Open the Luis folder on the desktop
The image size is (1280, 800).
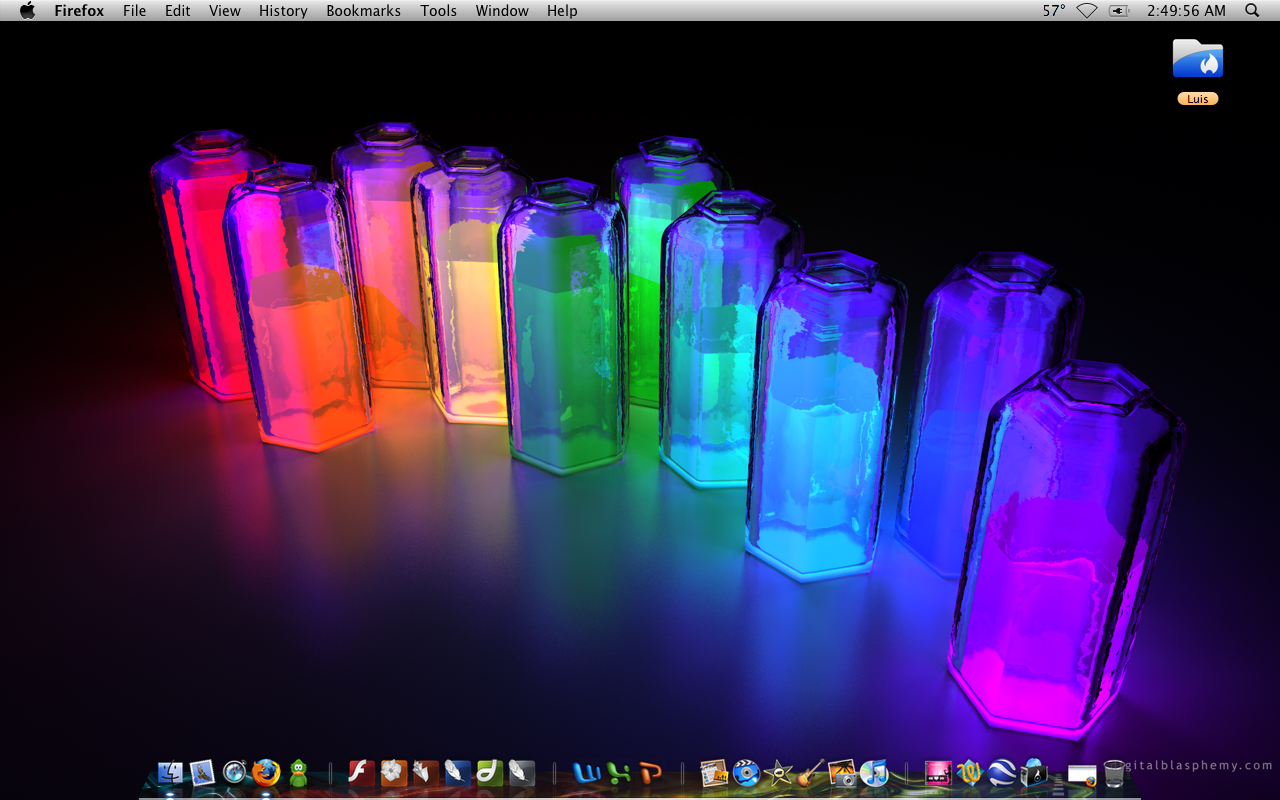click(x=1198, y=59)
